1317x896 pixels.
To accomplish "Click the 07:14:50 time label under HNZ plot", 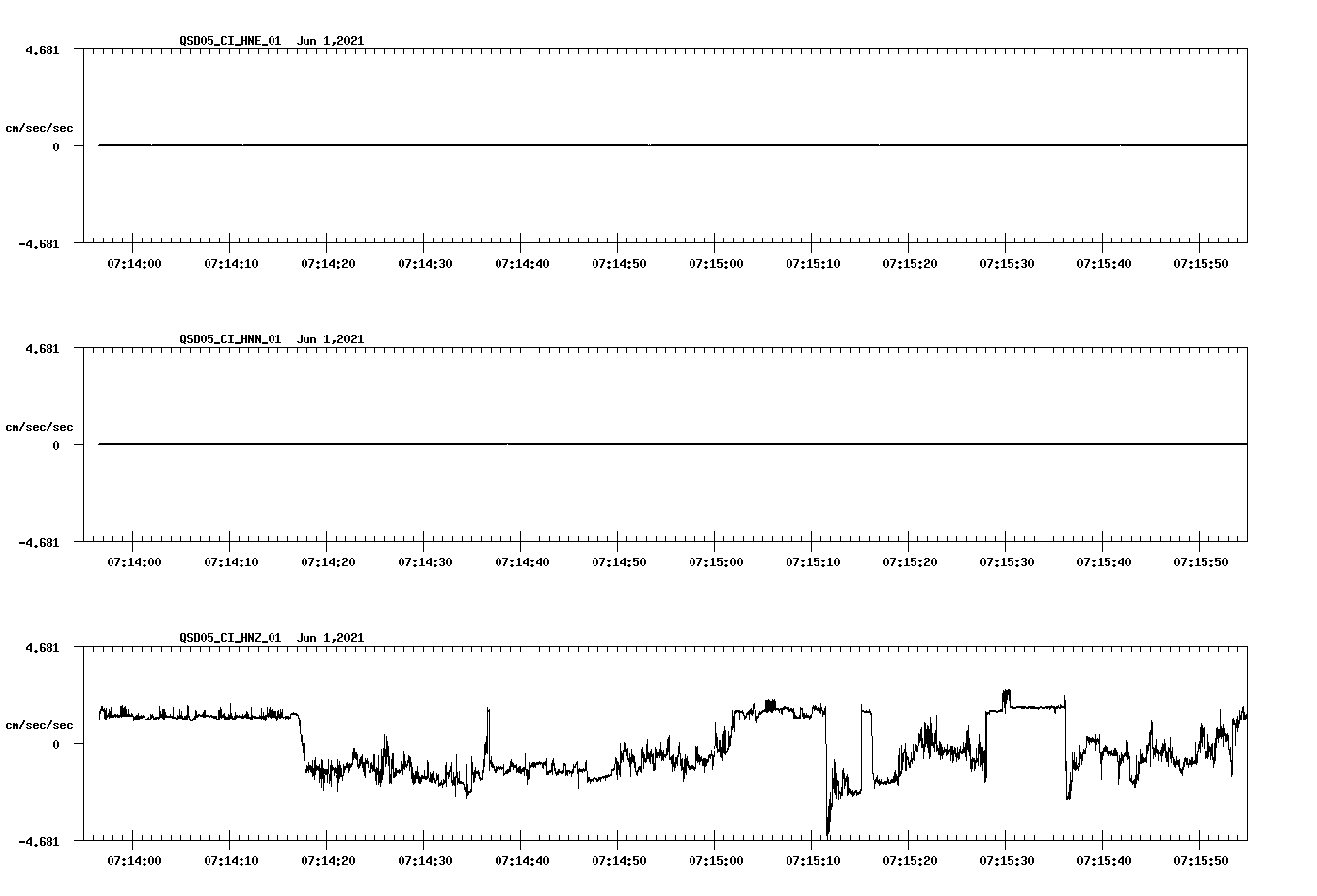I will coord(619,860).
